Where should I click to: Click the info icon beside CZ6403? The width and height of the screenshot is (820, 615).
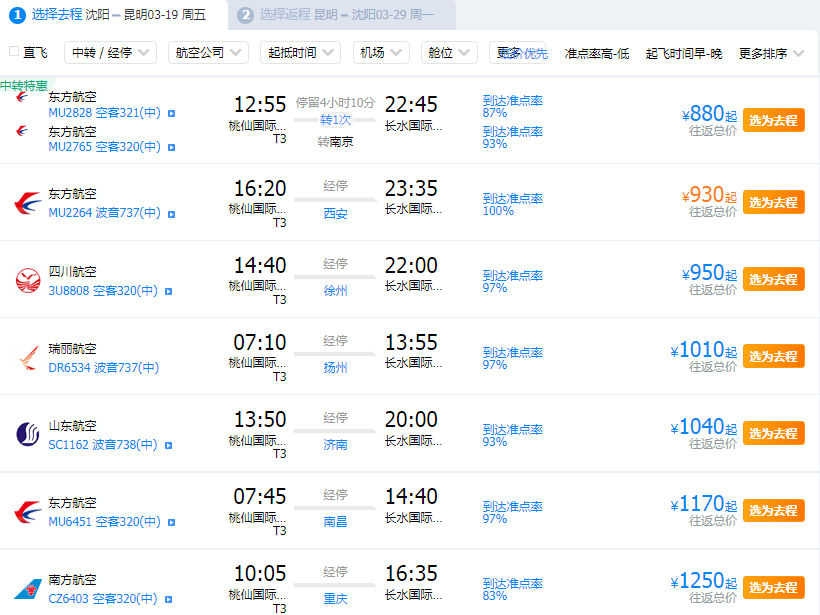pyautogui.click(x=168, y=599)
